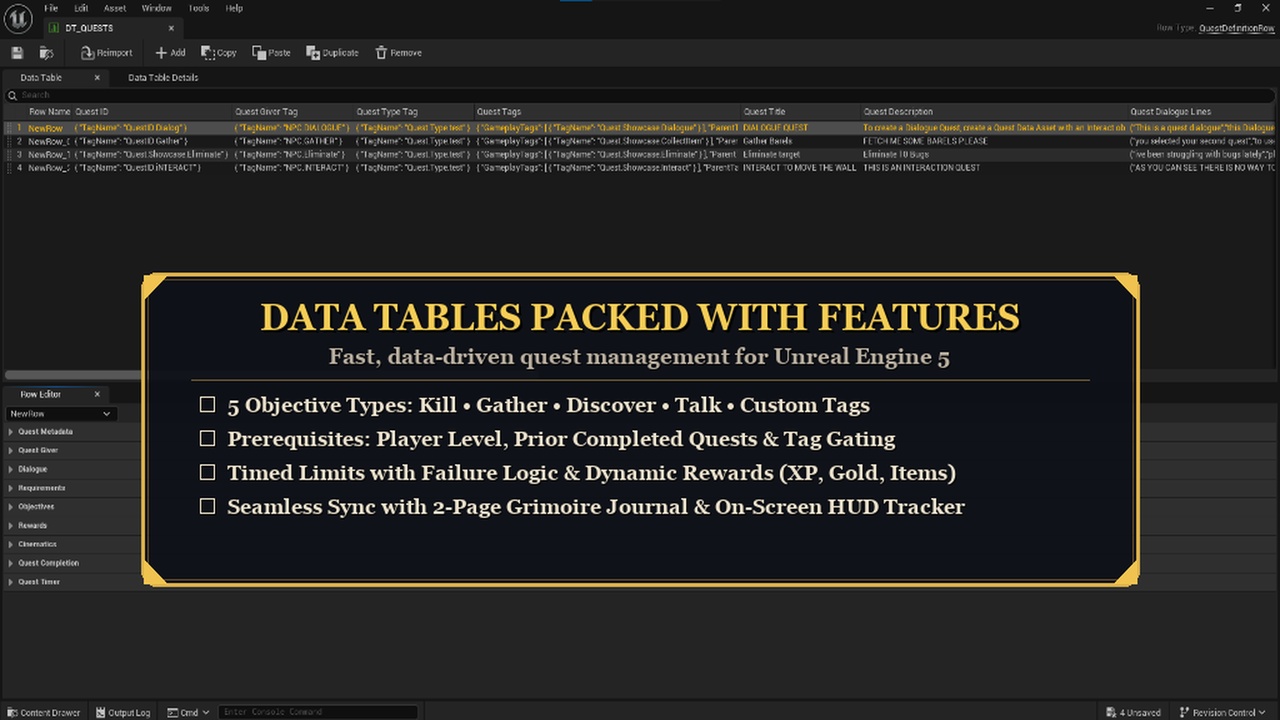Click the Quest Description column header
This screenshot has height=720, width=1280.
898,112
